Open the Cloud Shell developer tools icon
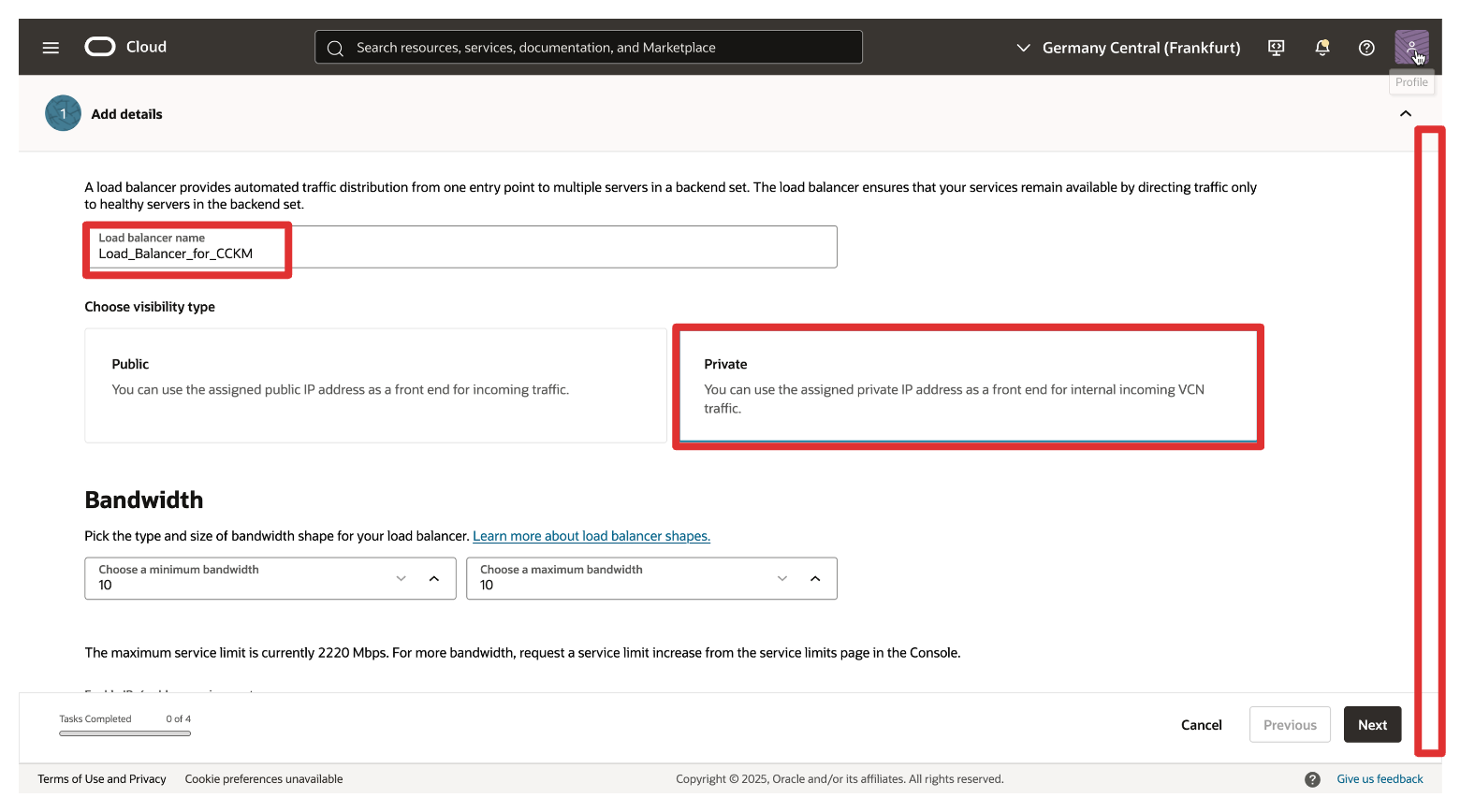1460x812 pixels. [1276, 48]
